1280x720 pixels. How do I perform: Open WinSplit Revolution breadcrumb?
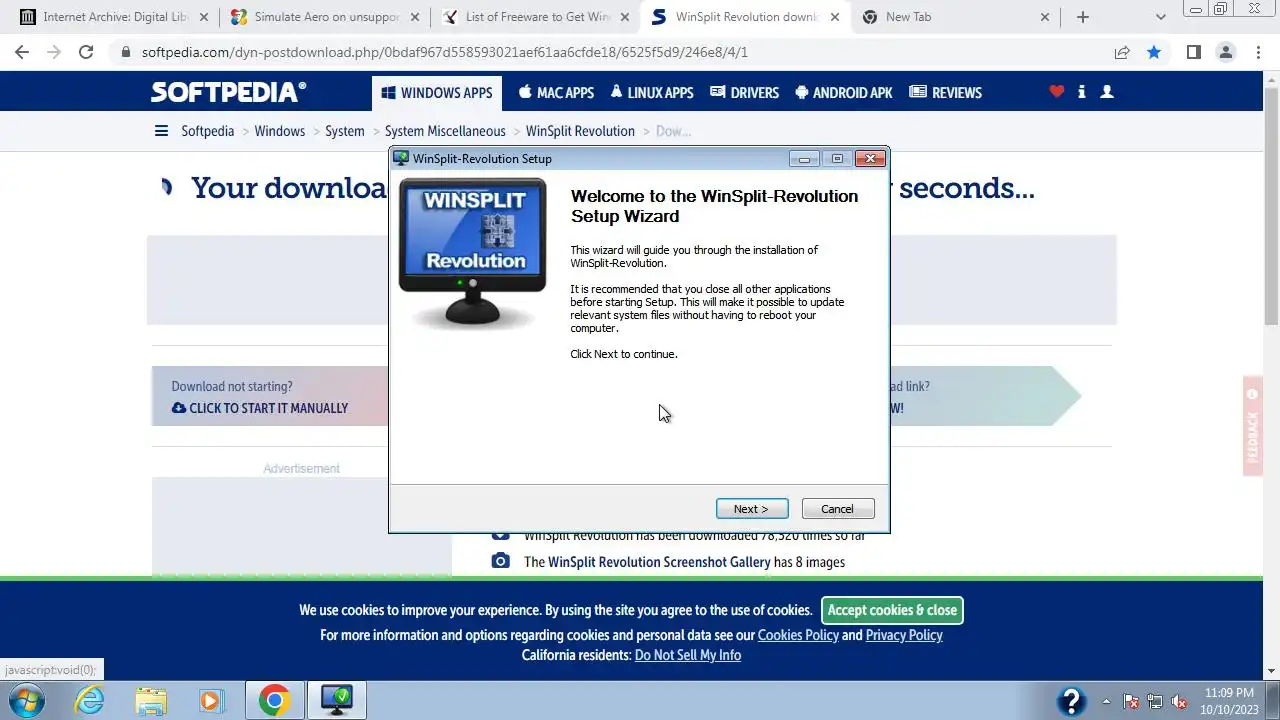tap(580, 131)
